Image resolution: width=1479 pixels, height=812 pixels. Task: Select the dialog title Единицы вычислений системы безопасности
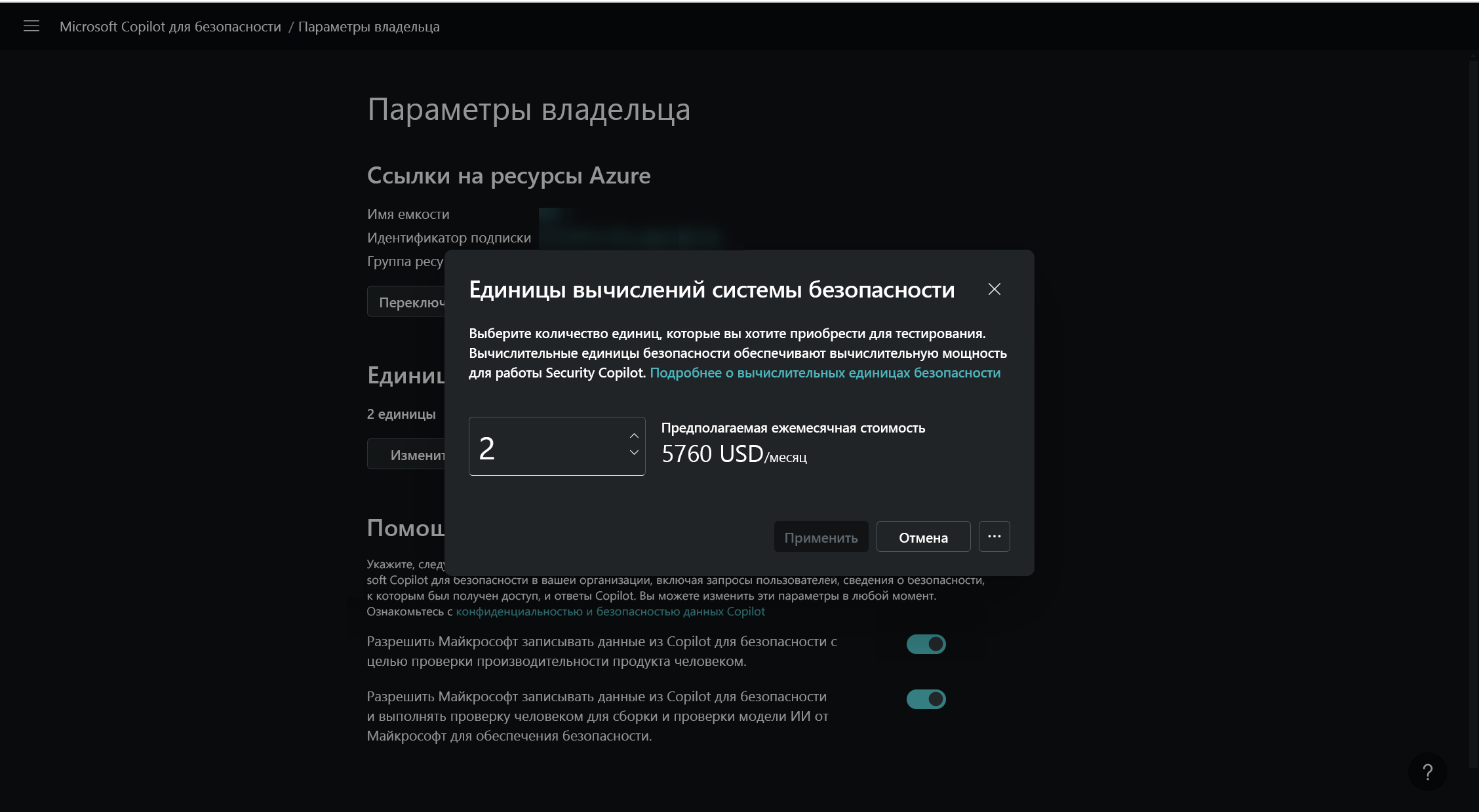tap(712, 290)
